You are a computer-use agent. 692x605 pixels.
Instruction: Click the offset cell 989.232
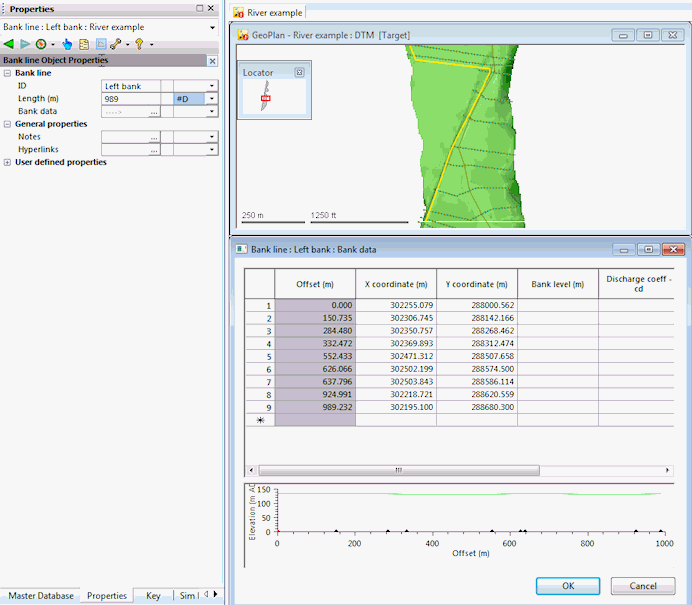point(315,407)
